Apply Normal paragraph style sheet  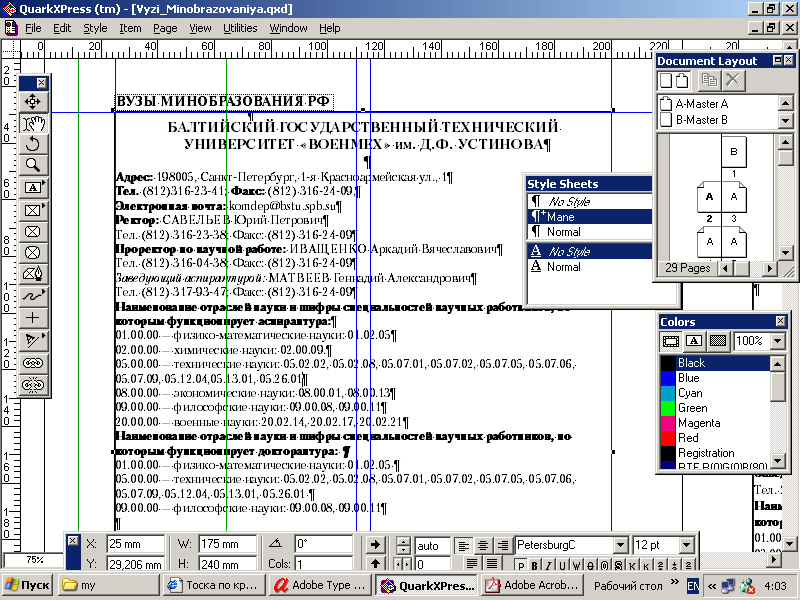pos(589,232)
